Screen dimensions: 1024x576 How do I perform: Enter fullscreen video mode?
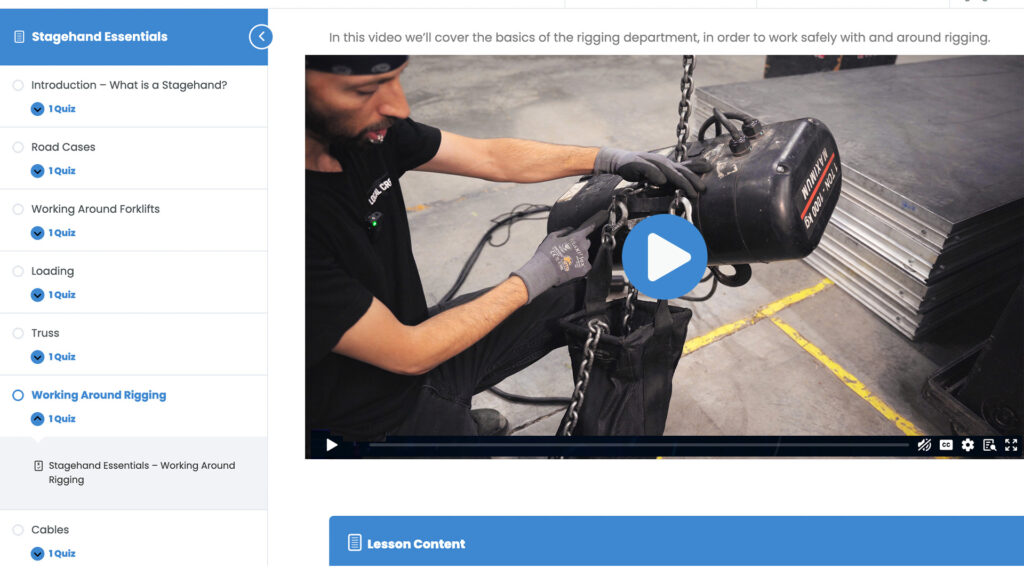[x=1011, y=445]
